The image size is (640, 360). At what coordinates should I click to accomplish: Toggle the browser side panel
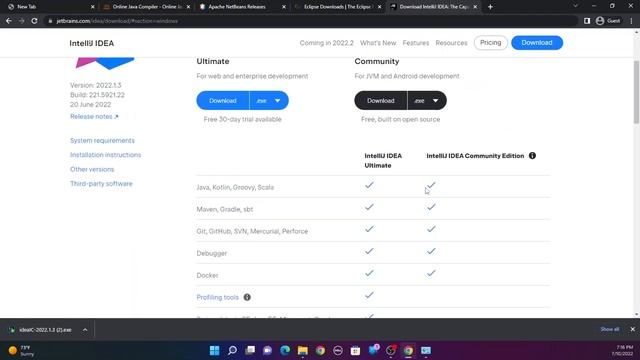tap(587, 21)
